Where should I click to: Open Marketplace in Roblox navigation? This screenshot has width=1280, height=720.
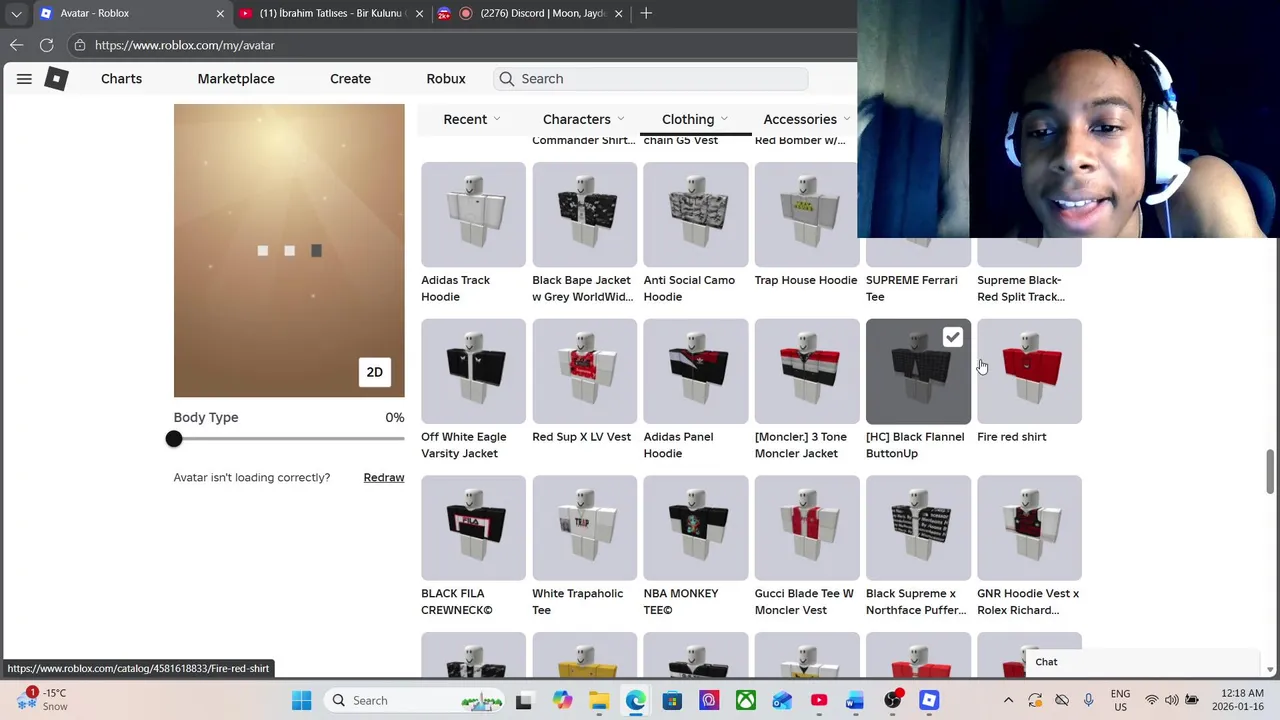click(x=236, y=79)
